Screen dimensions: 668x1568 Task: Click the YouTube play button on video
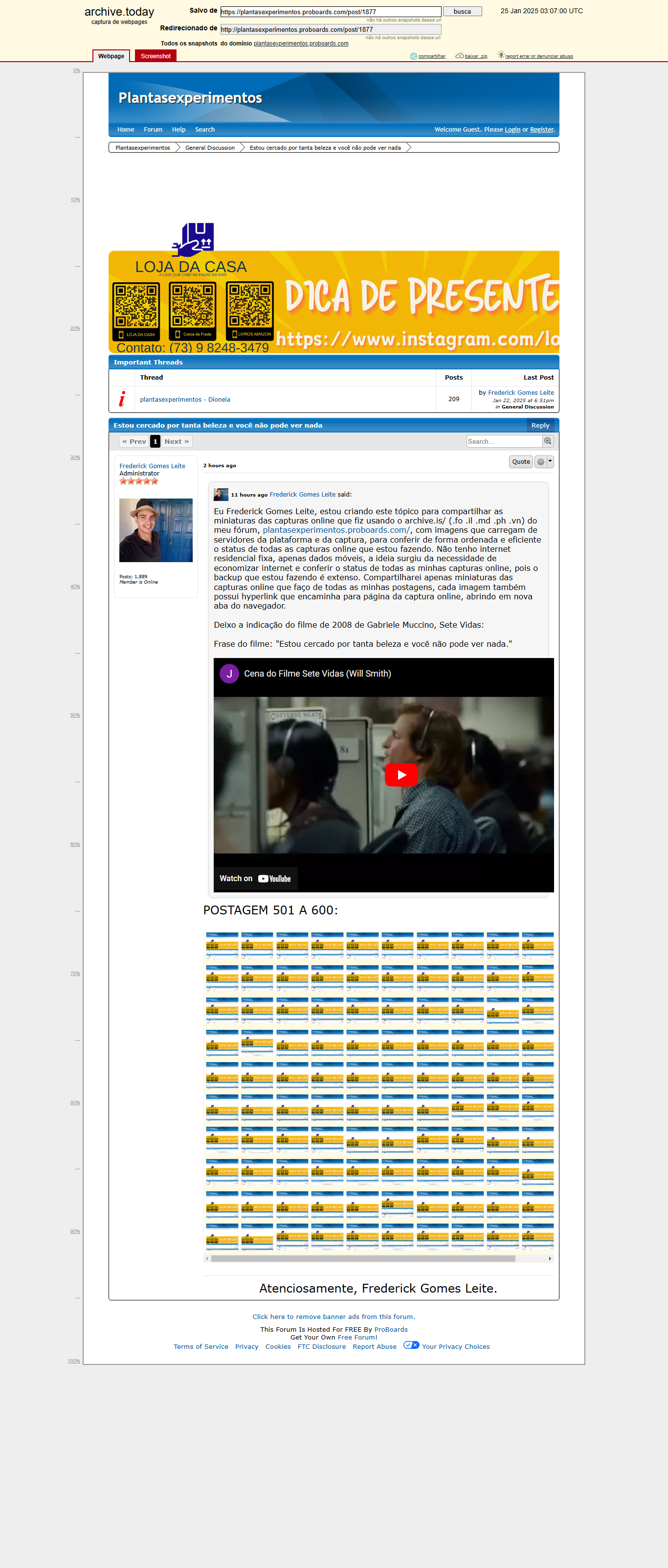(x=401, y=775)
